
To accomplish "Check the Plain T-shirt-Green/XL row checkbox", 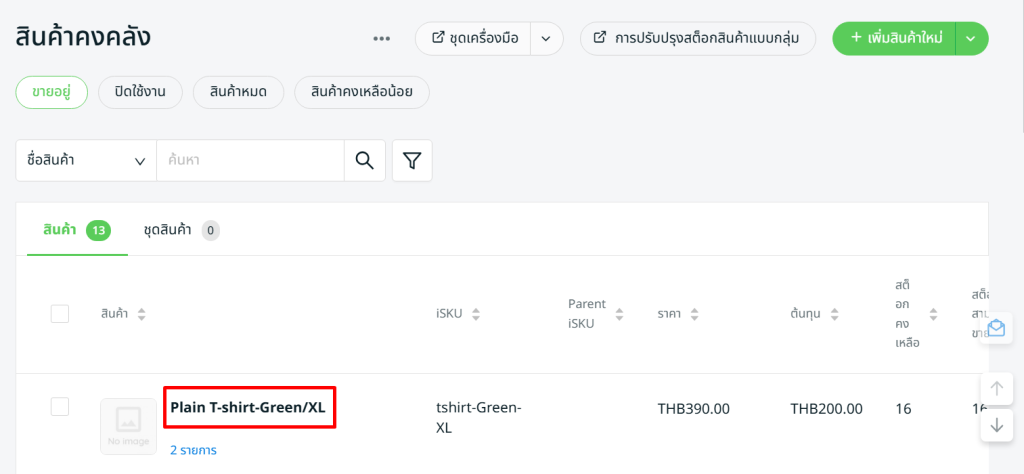I will 60,406.
